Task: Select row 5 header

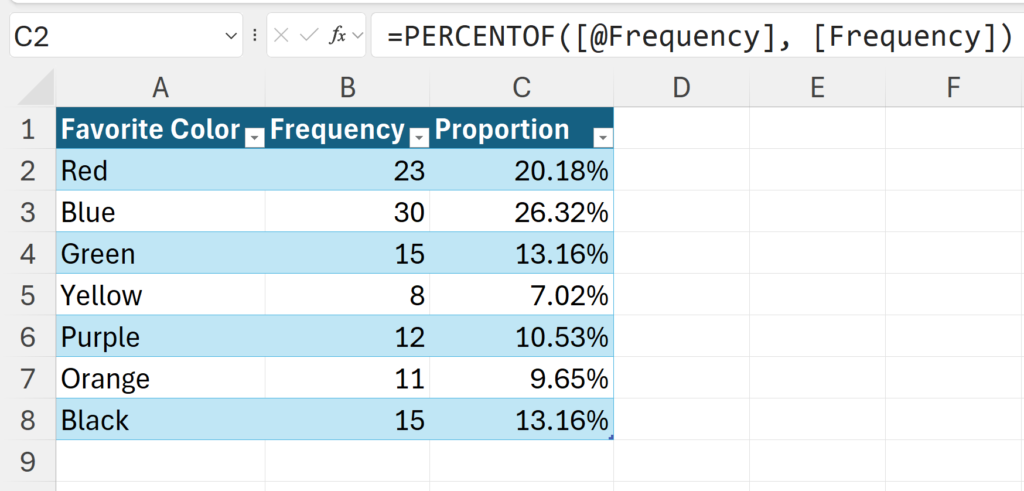Action: (x=27, y=295)
